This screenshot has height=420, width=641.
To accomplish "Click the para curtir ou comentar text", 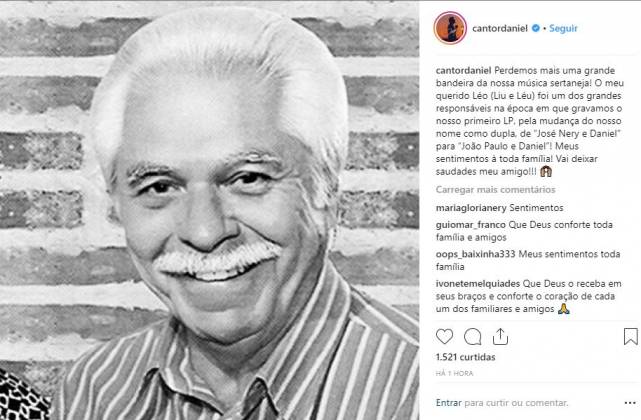I will [516, 403].
